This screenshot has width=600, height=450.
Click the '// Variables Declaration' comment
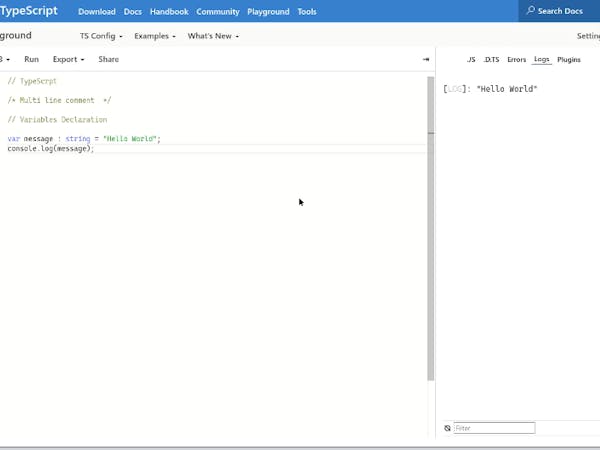(57, 120)
